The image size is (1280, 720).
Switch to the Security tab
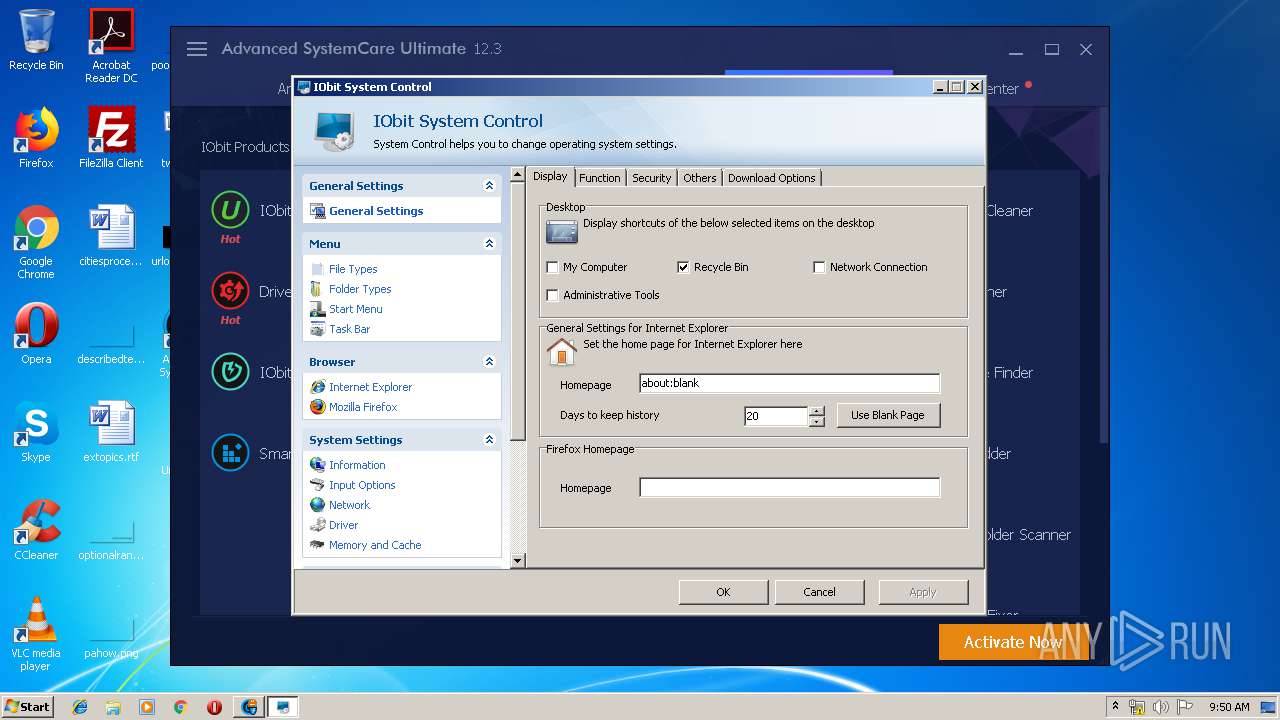tap(651, 178)
